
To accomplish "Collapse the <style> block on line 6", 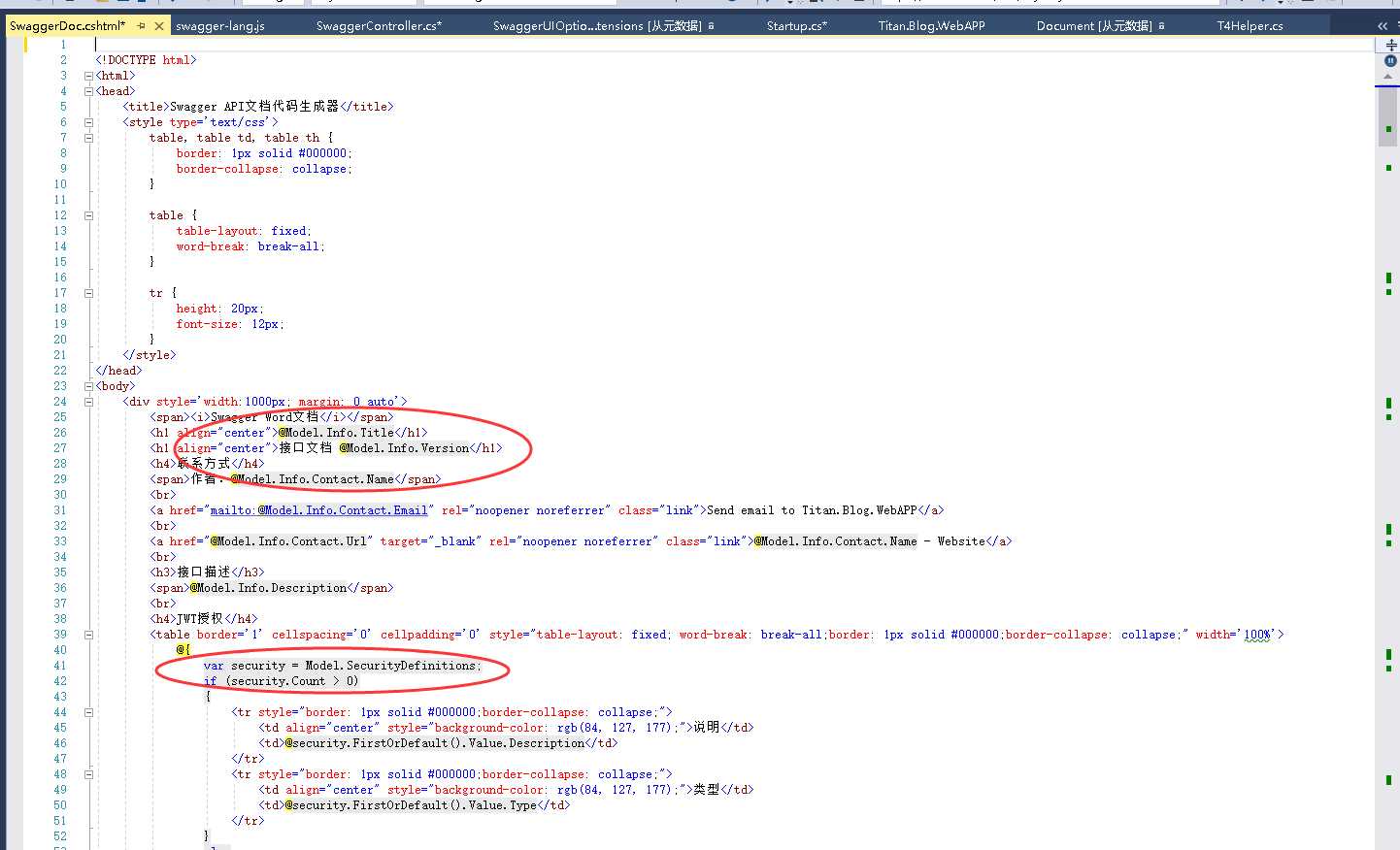I will tap(88, 122).
